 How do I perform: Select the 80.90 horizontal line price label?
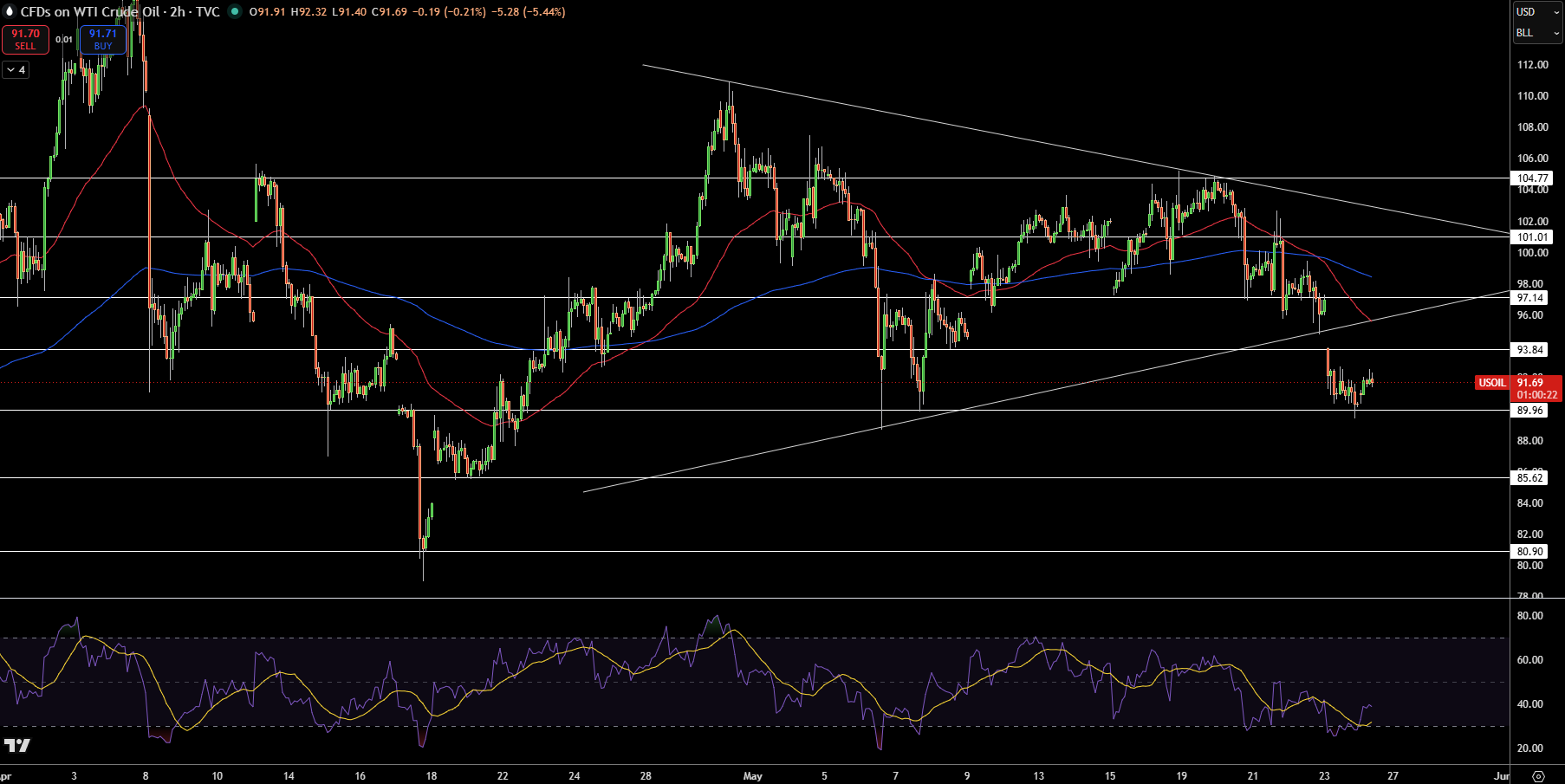(x=1530, y=552)
